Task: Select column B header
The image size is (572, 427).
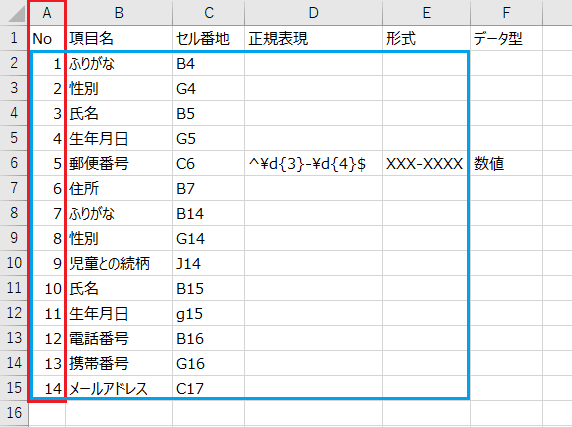Action: [119, 13]
